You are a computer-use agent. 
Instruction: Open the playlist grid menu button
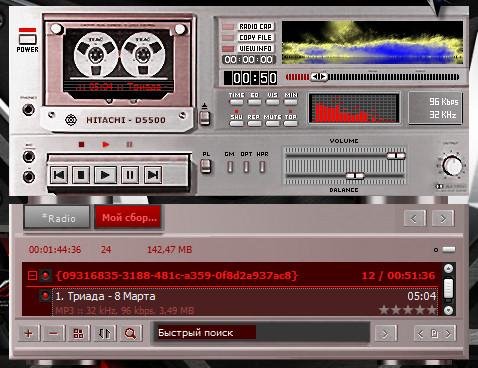tap(79, 333)
